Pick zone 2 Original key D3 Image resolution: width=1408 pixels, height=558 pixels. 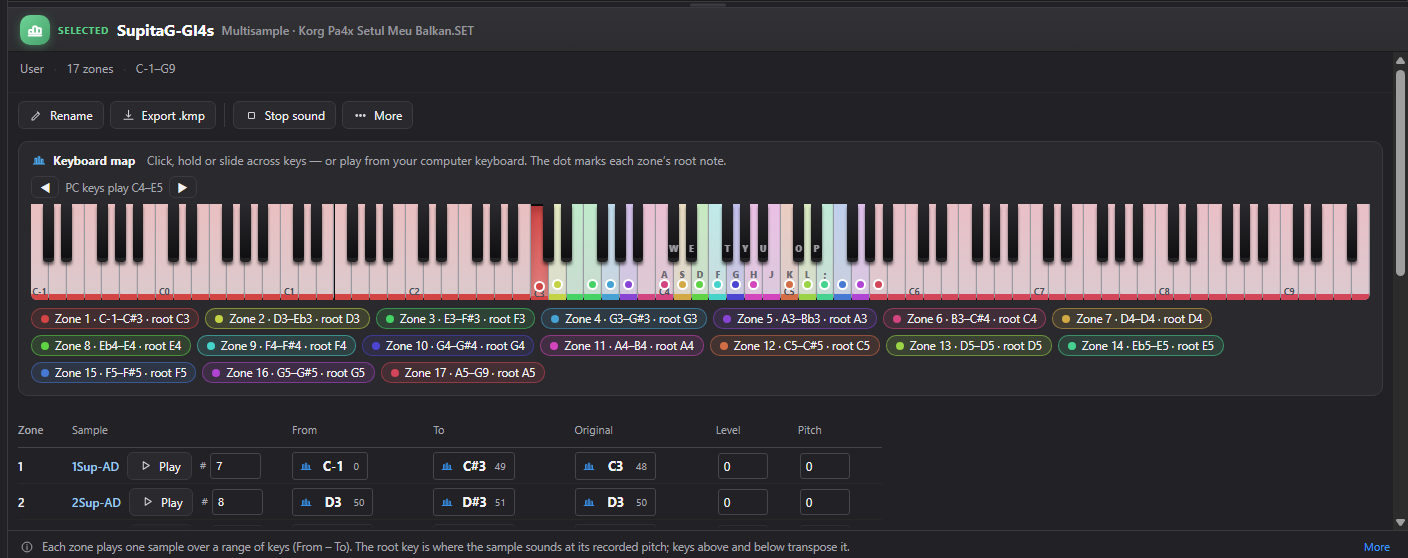(615, 502)
